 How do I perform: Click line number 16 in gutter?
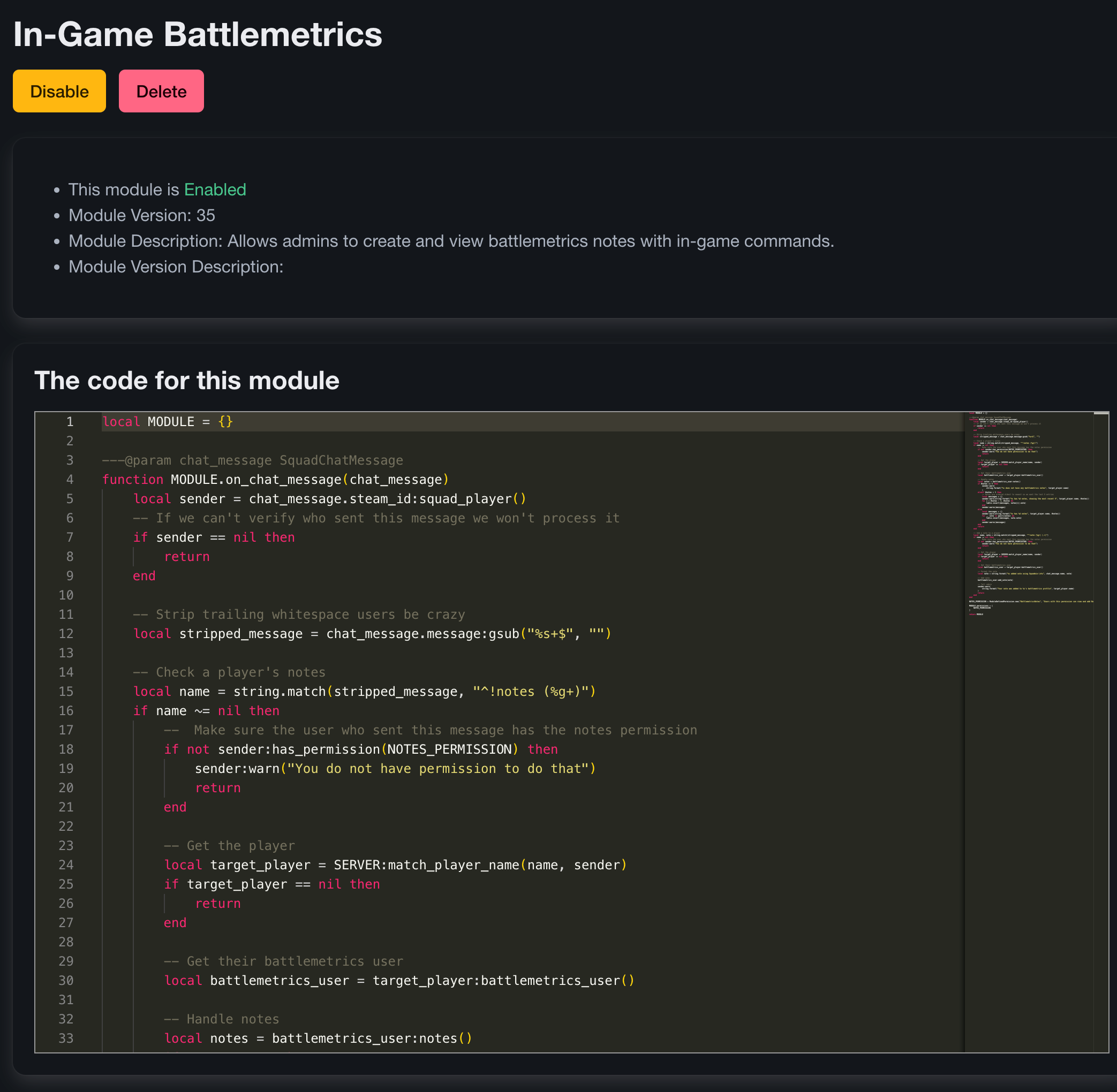click(66, 711)
